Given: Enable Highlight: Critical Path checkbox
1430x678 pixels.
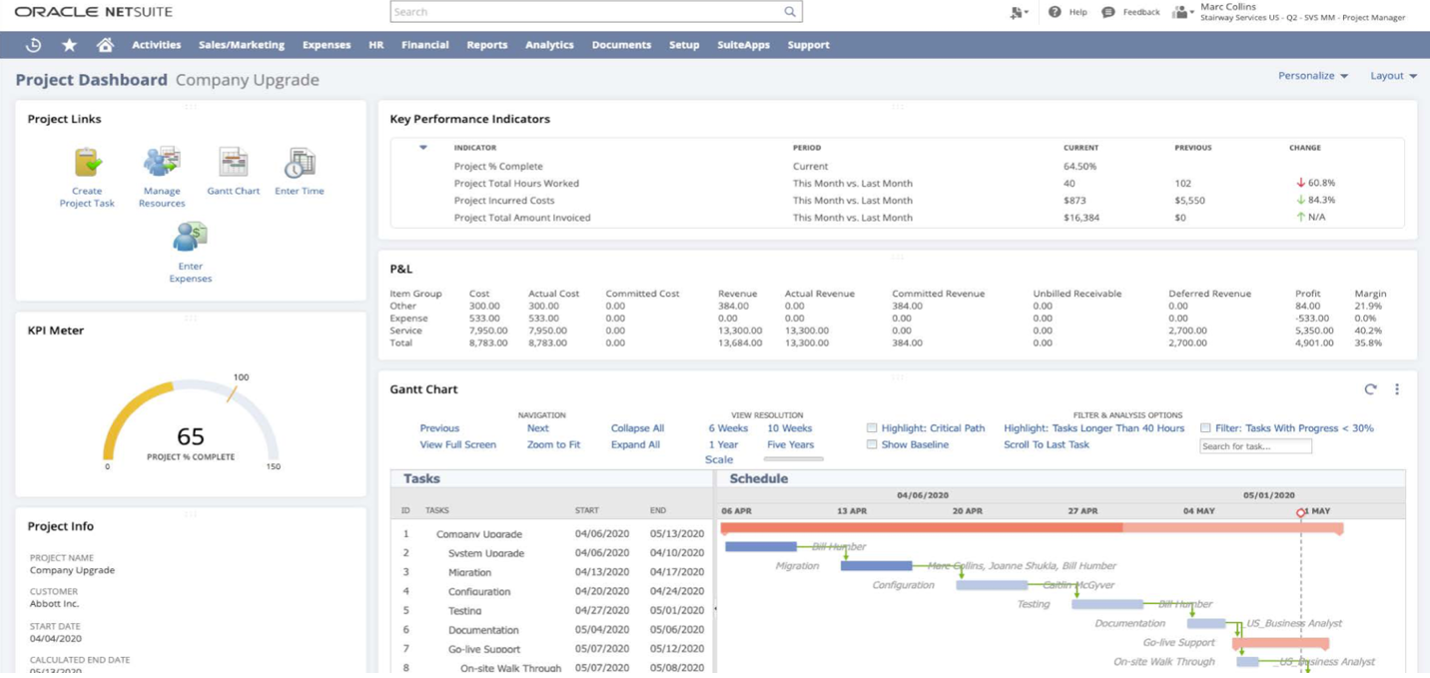Looking at the screenshot, I should click(870, 427).
